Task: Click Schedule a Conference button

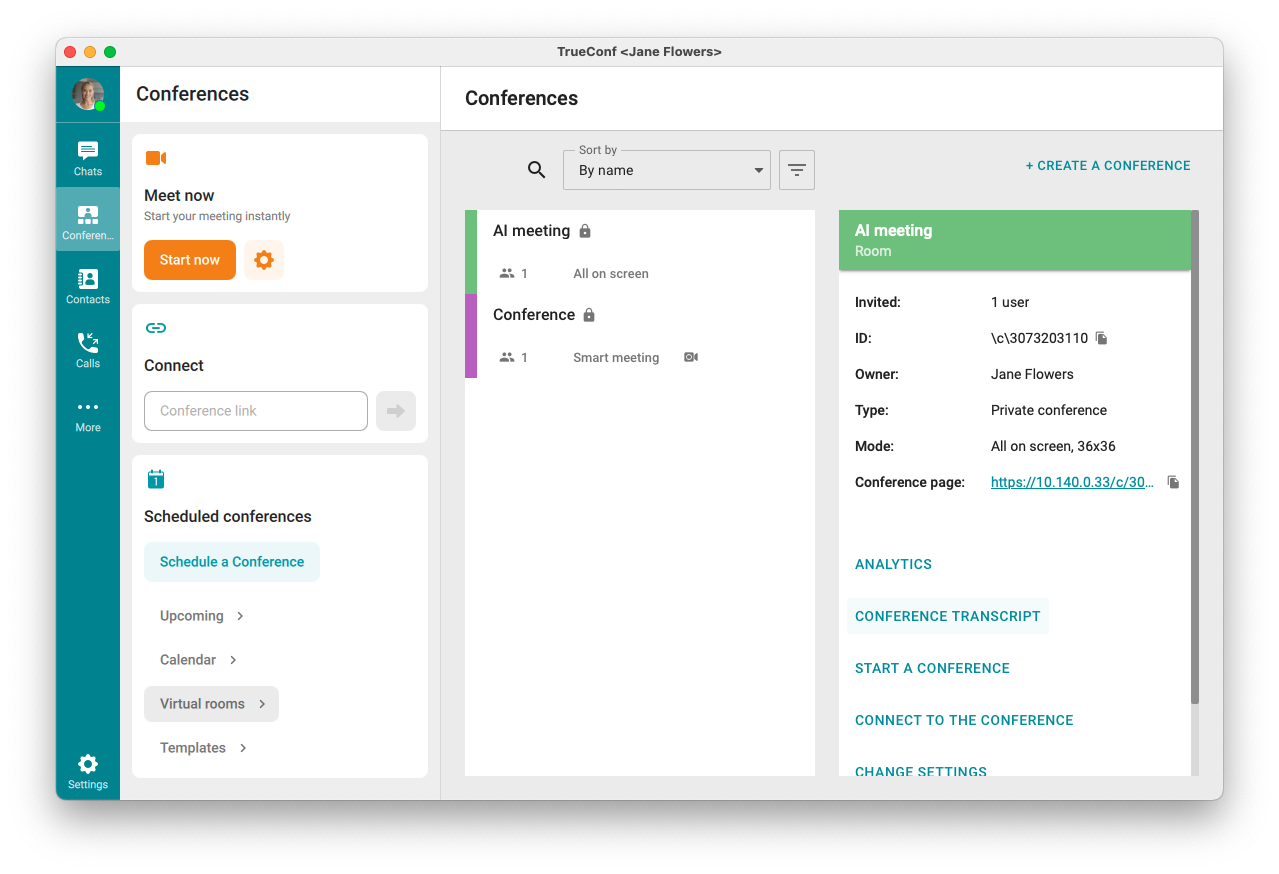Action: (x=232, y=562)
